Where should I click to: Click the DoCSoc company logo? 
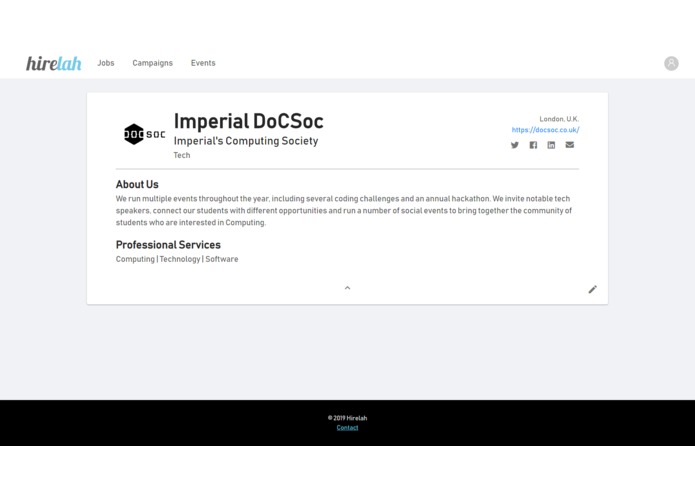click(144, 134)
